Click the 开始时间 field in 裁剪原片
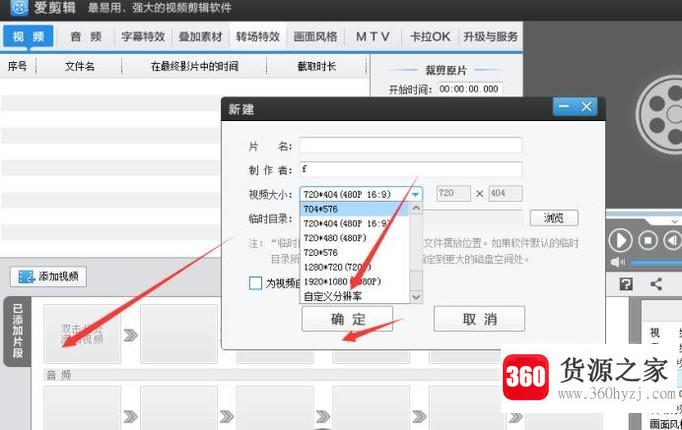 [469, 89]
